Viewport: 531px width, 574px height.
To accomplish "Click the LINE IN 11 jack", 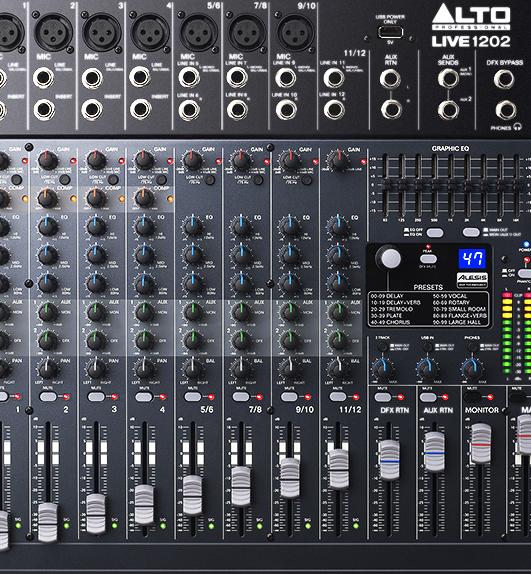I will point(334,78).
